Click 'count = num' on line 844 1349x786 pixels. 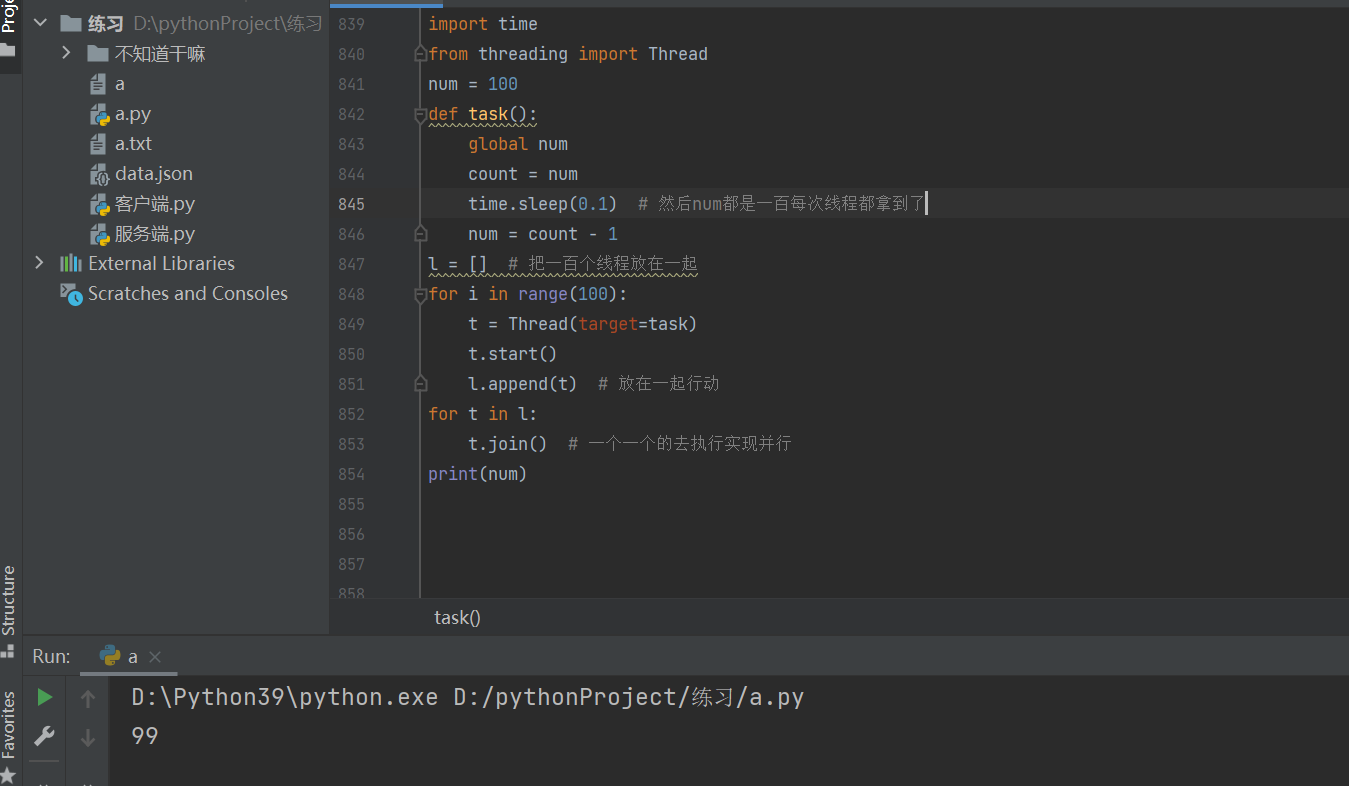pyautogui.click(x=523, y=174)
